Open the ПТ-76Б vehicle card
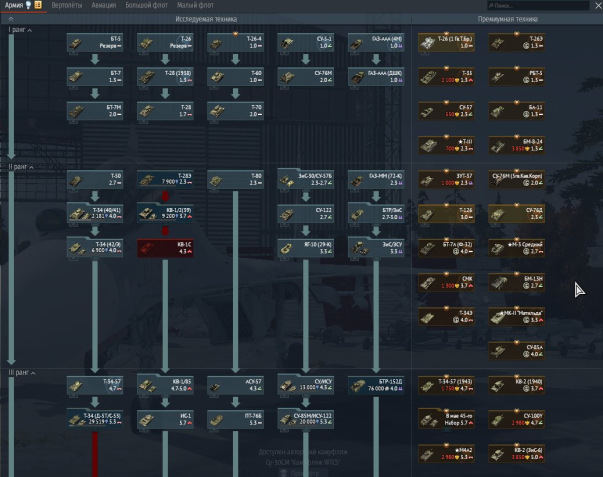The height and width of the screenshot is (477, 603). coord(234,418)
